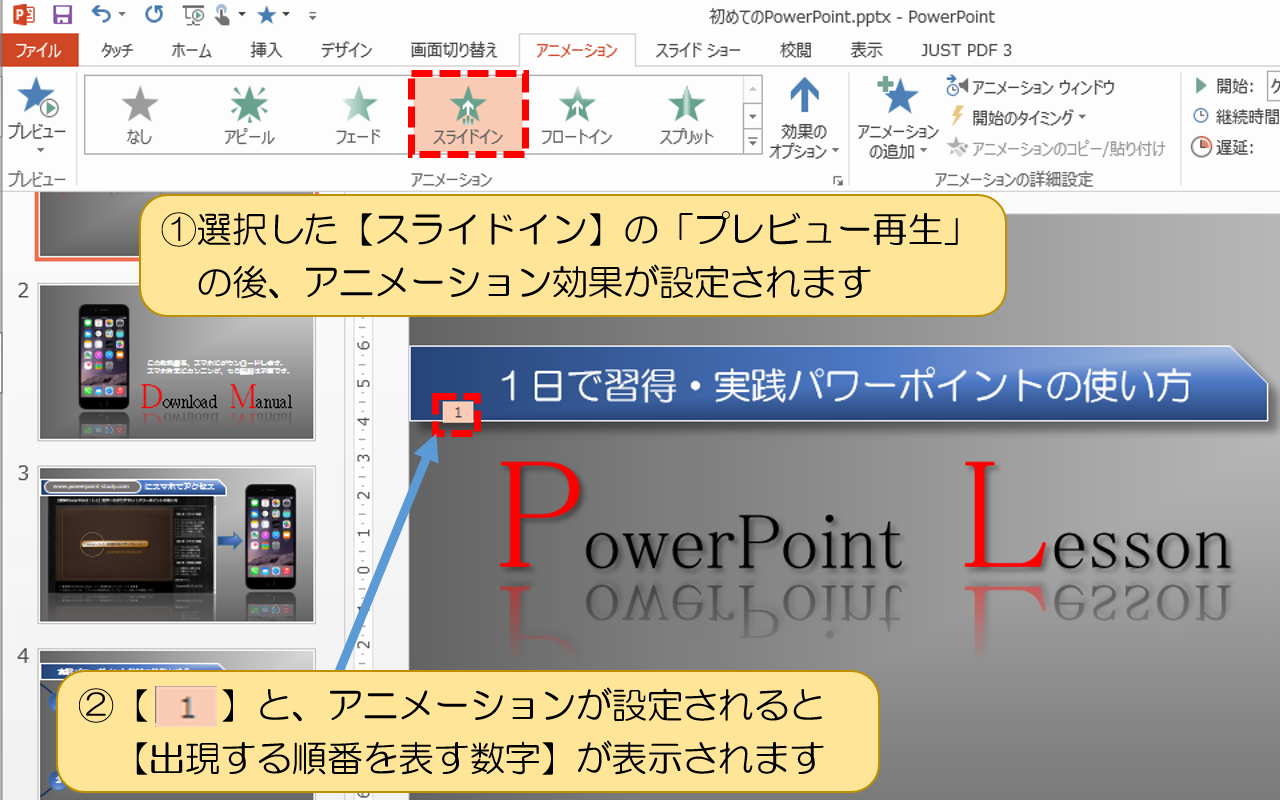Expand the full animation gallery
The width and height of the screenshot is (1280, 800).
click(x=753, y=141)
